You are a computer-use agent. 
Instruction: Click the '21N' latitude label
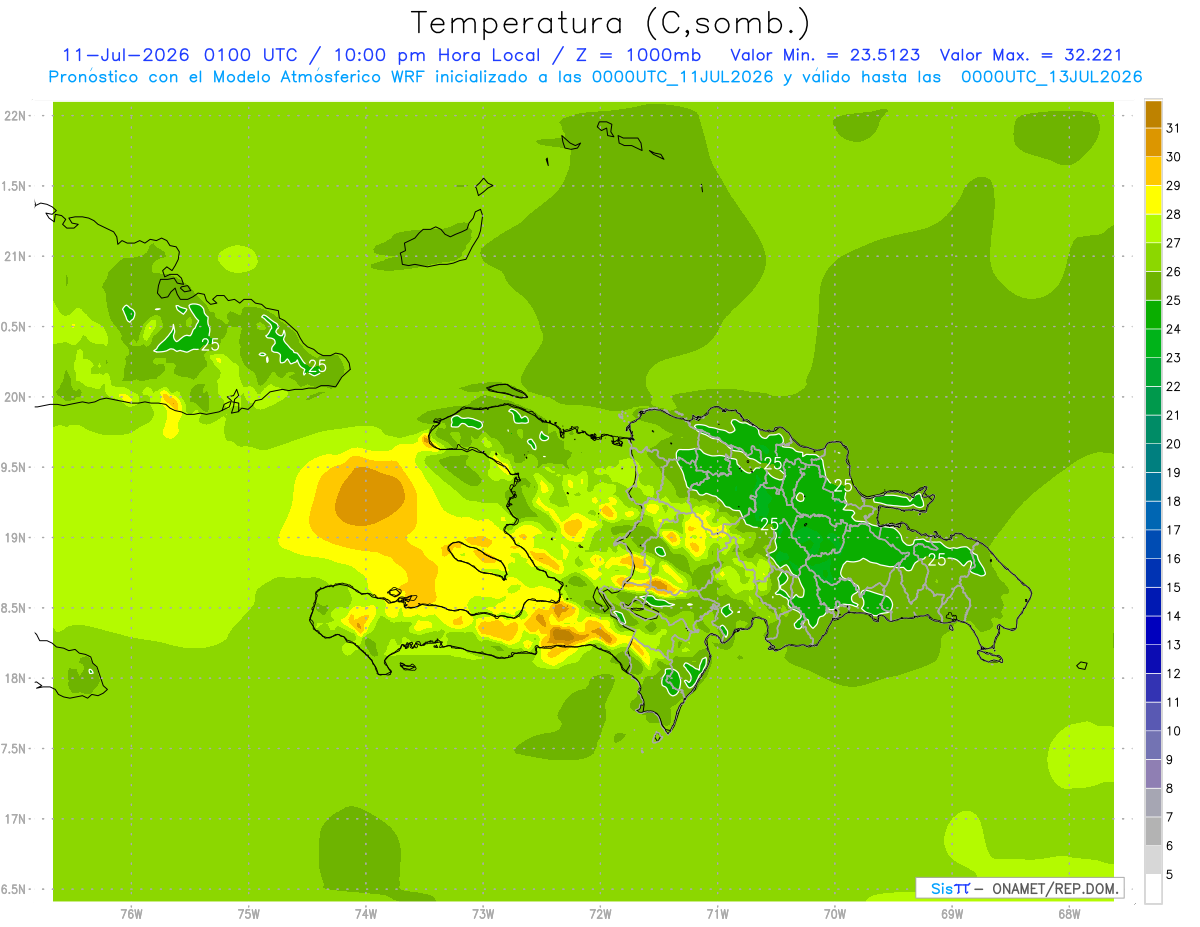tap(15, 257)
